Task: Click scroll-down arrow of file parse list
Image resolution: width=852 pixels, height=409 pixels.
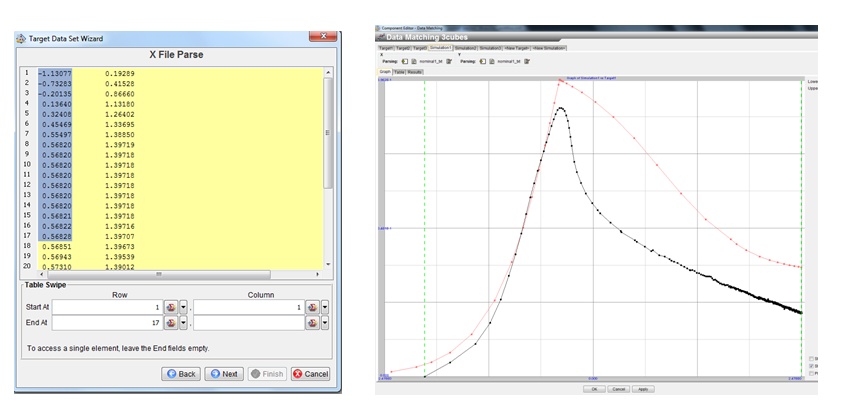Action: tap(328, 265)
